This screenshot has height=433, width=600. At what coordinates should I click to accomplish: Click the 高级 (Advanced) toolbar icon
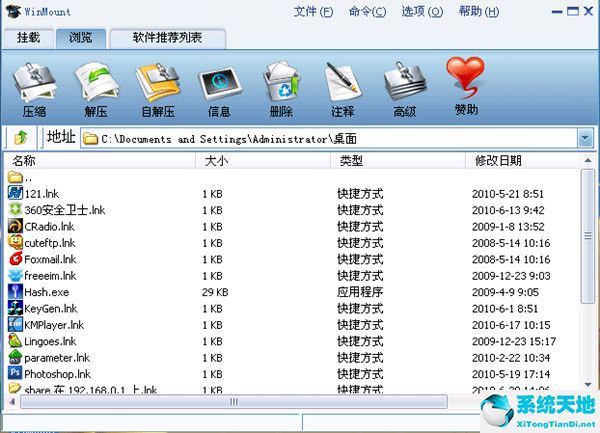point(404,88)
